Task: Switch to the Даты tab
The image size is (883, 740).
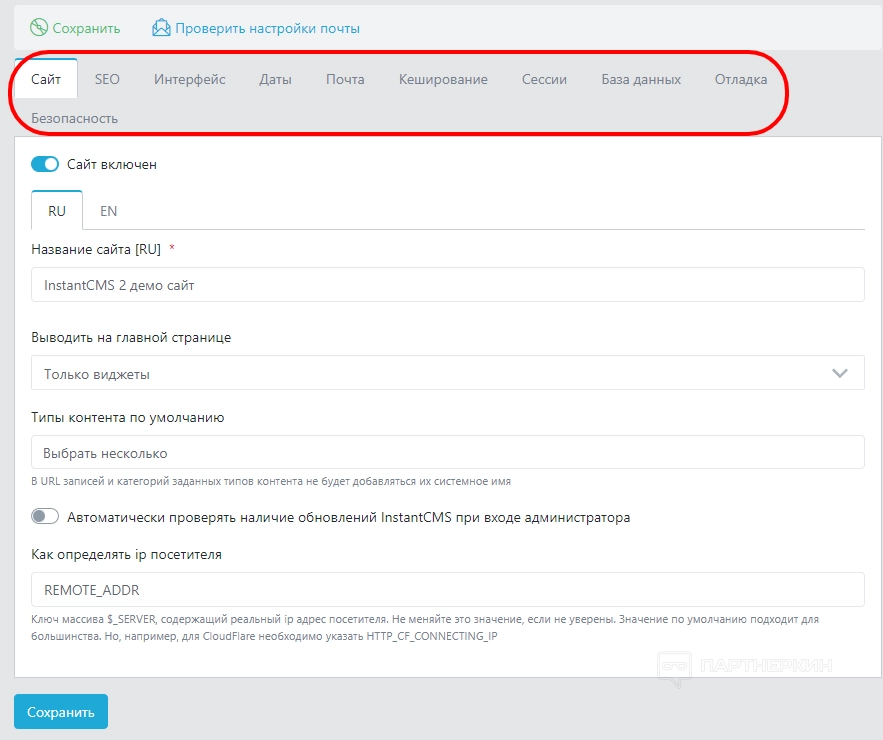Action: point(275,79)
